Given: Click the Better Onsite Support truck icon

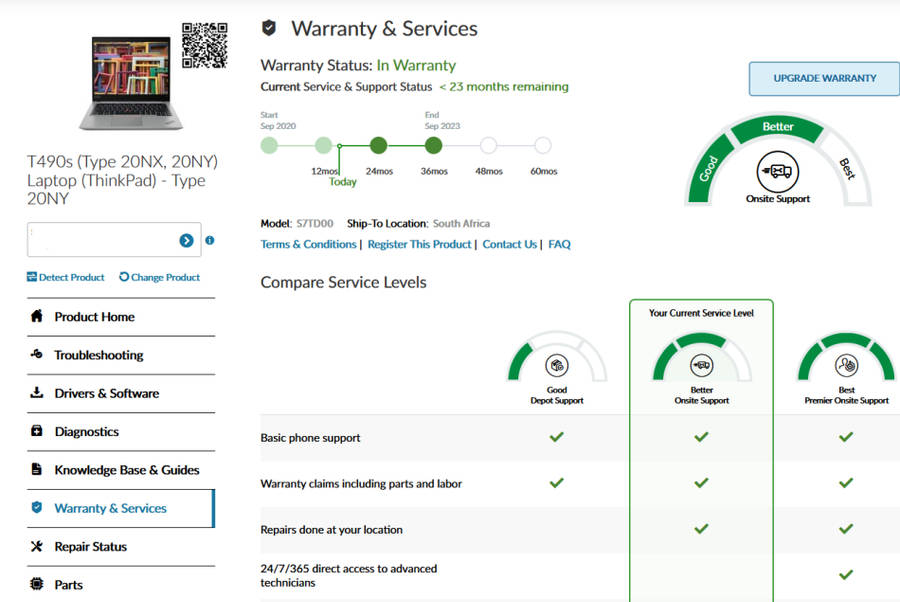Looking at the screenshot, I should tap(701, 365).
